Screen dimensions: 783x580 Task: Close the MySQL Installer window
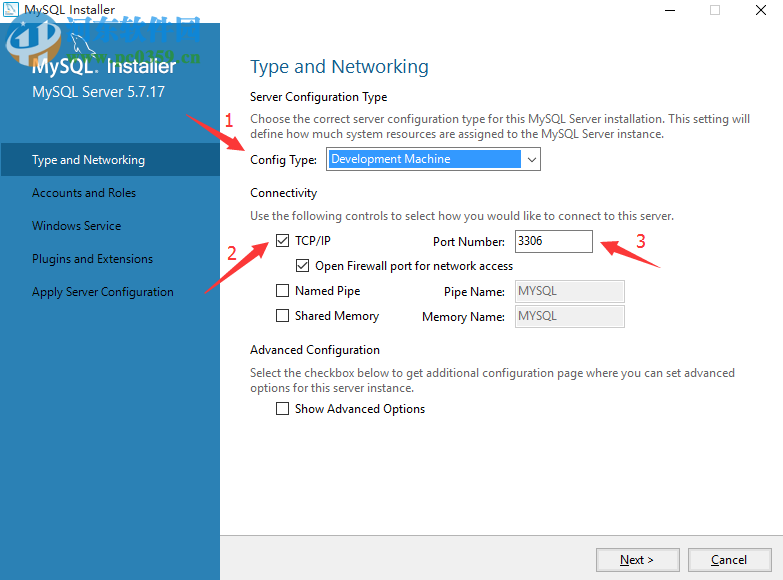point(761,10)
